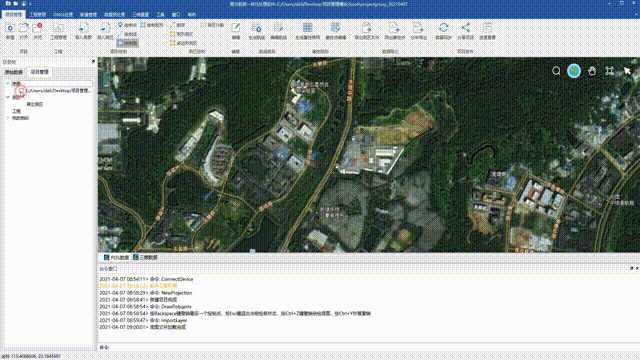The height and width of the screenshot is (360, 640).
Task: Click the share project icon
Action: tap(465, 28)
